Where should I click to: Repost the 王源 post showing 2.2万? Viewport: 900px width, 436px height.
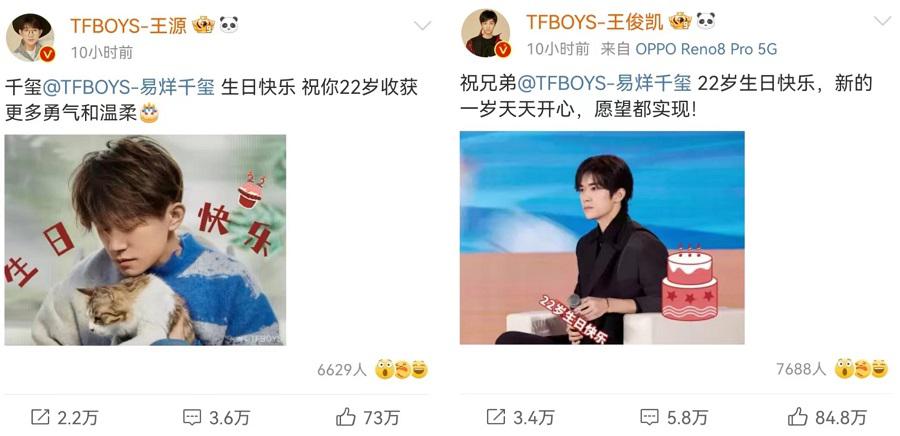pos(64,417)
